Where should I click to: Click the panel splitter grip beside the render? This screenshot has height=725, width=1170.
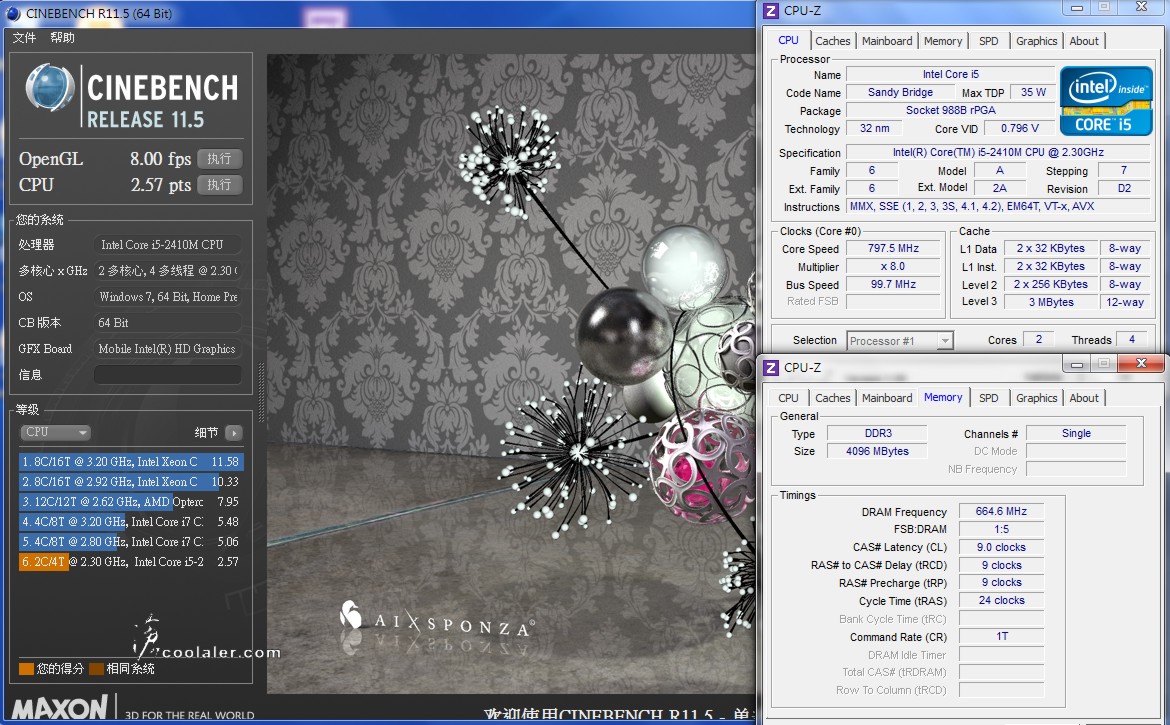(x=261, y=392)
